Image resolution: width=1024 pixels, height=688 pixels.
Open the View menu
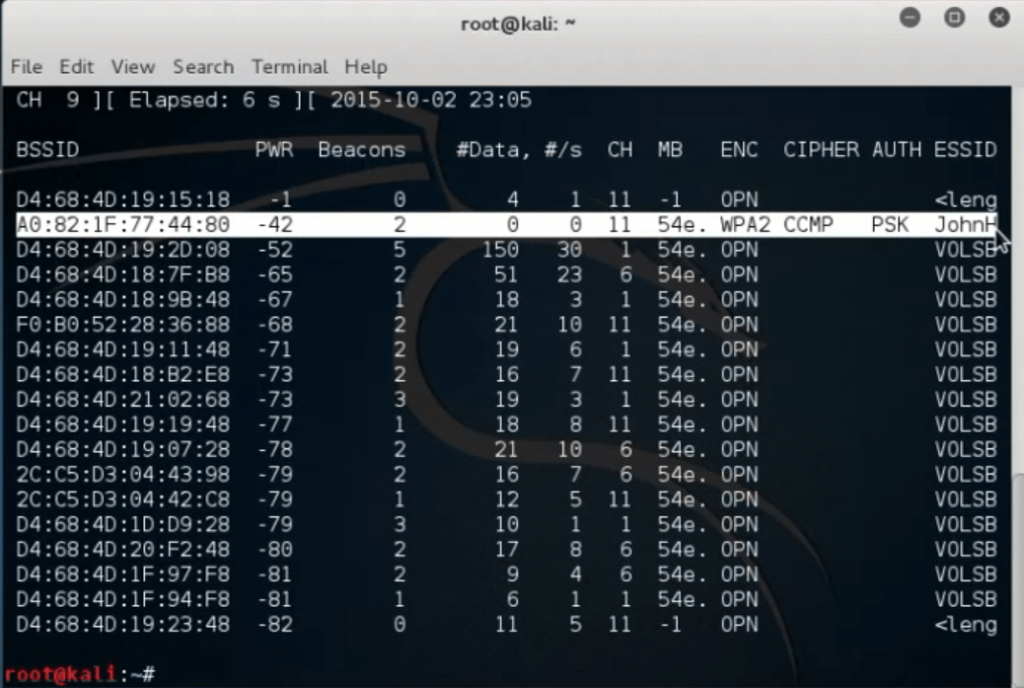133,67
